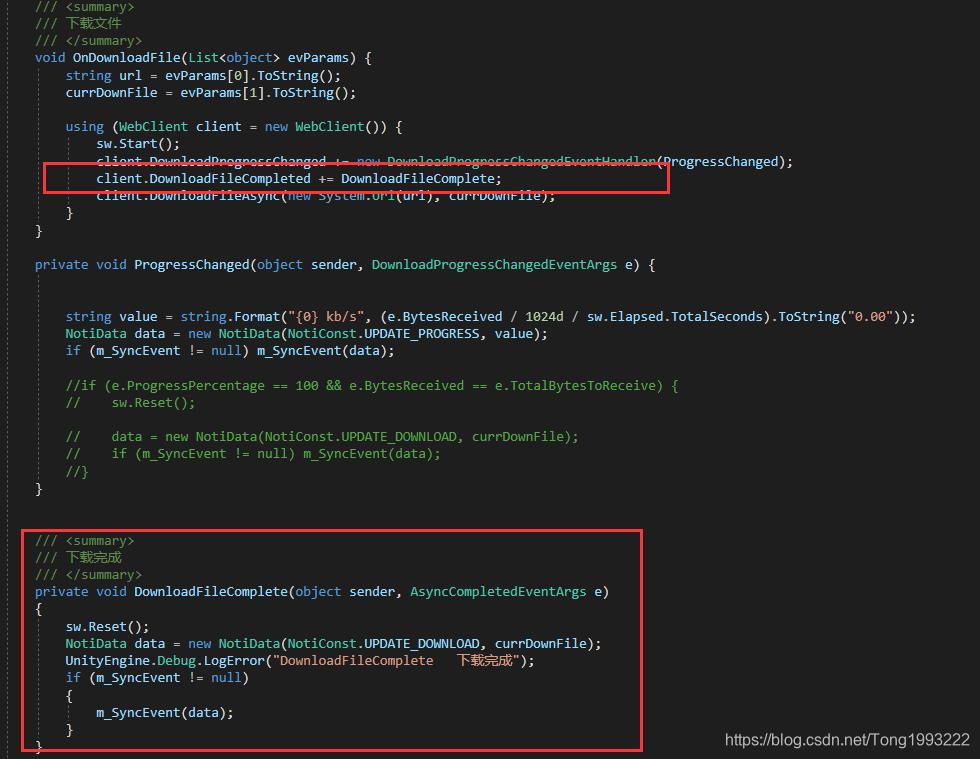The image size is (980, 759).
Task: Click commented 'sw.Reset();' line
Action: point(130,403)
